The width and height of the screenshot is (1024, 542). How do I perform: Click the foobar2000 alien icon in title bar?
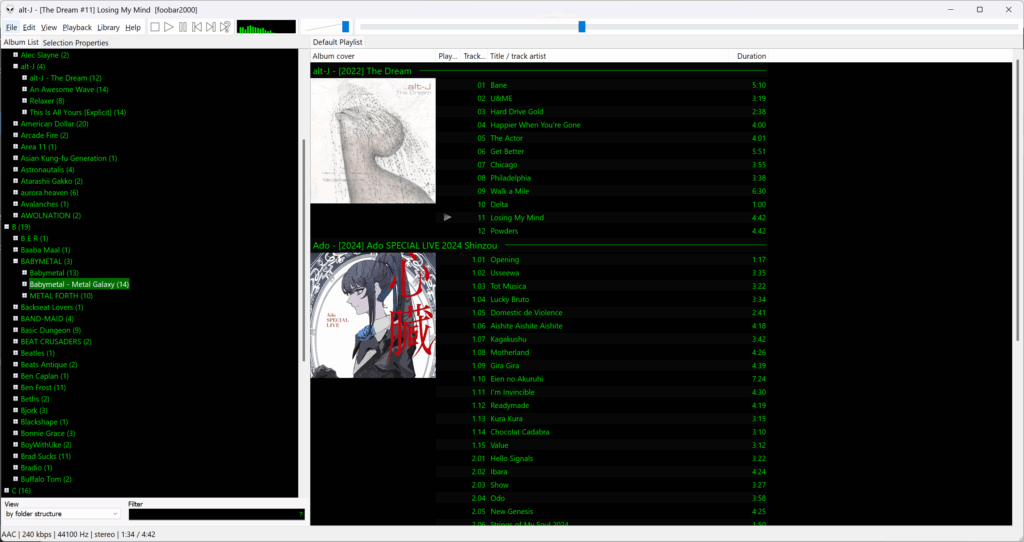[x=9, y=9]
